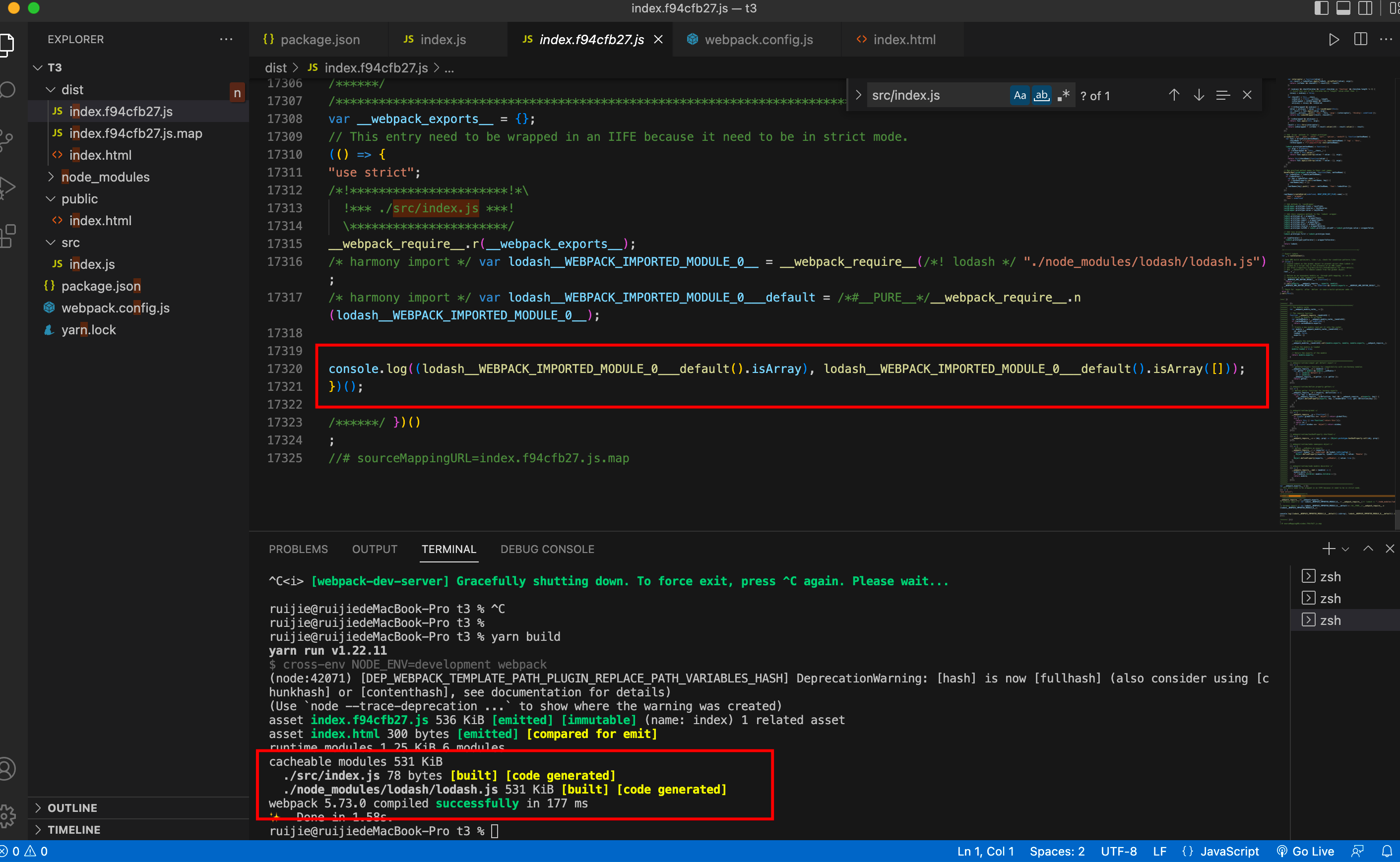Create a new terminal with plus icon

[x=1328, y=549]
